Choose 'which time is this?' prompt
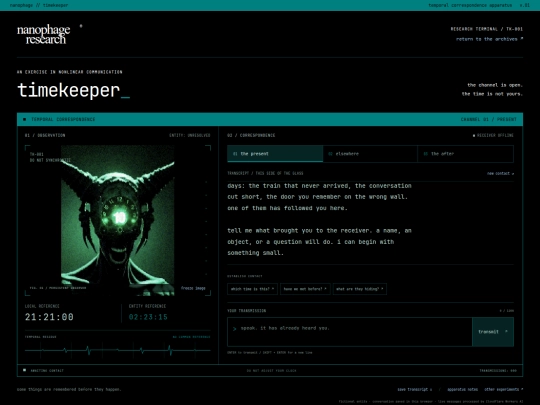The height and width of the screenshot is (405, 540). (x=252, y=289)
